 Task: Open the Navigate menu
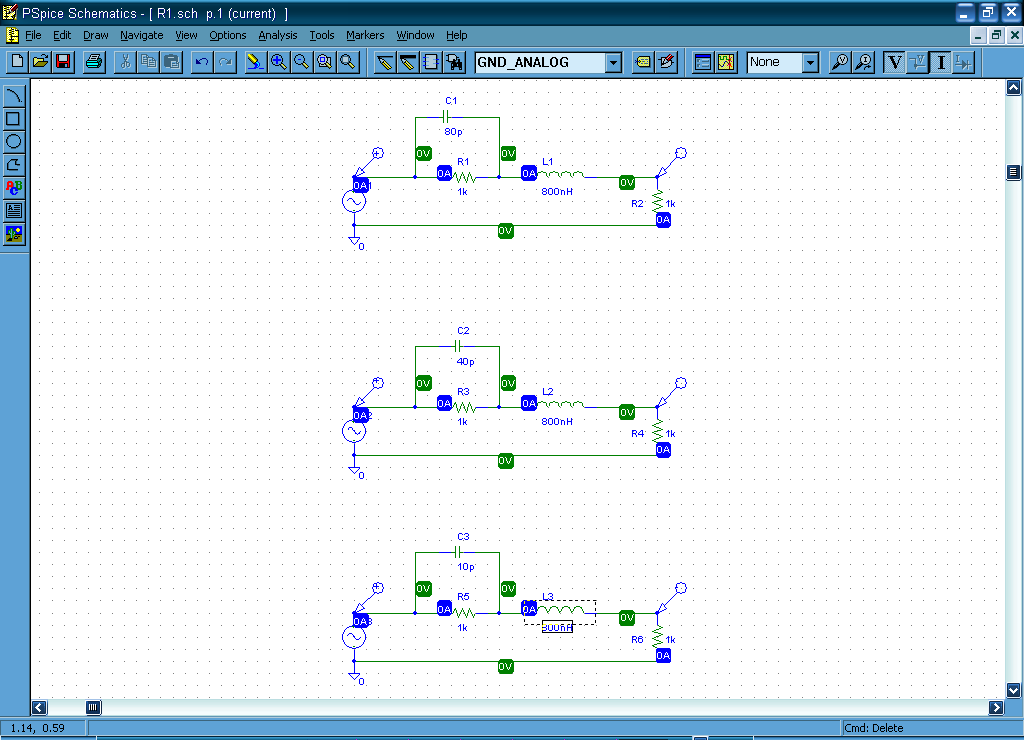pyautogui.click(x=142, y=35)
